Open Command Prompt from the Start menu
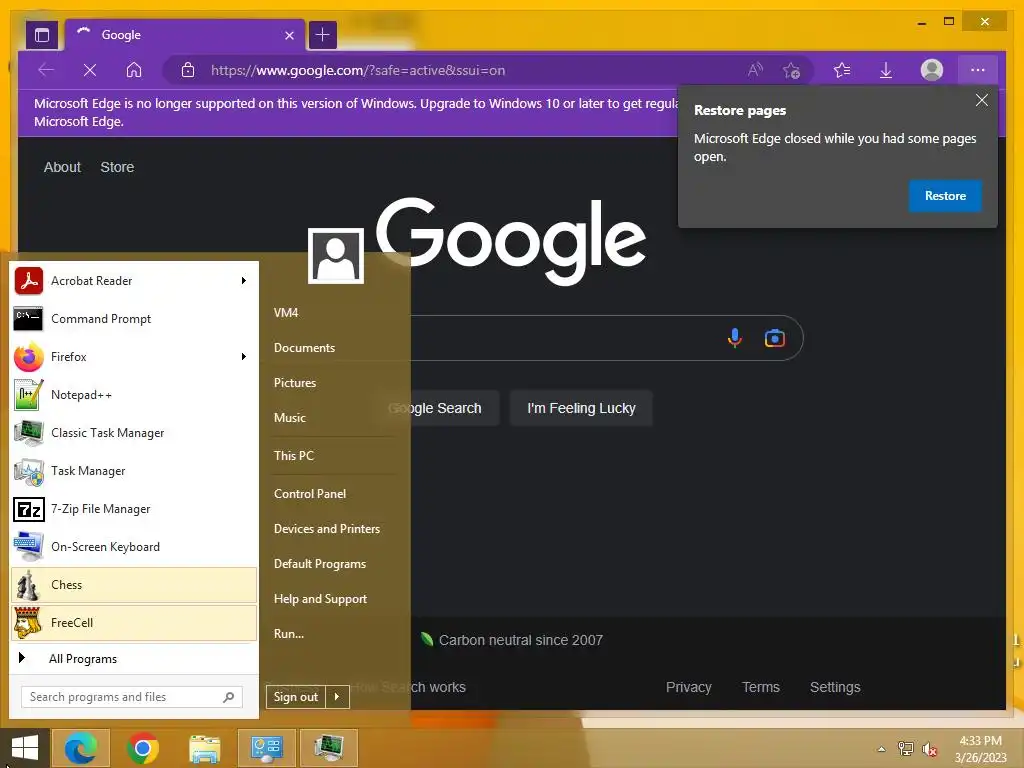This screenshot has height=768, width=1024. pyautogui.click(x=134, y=319)
